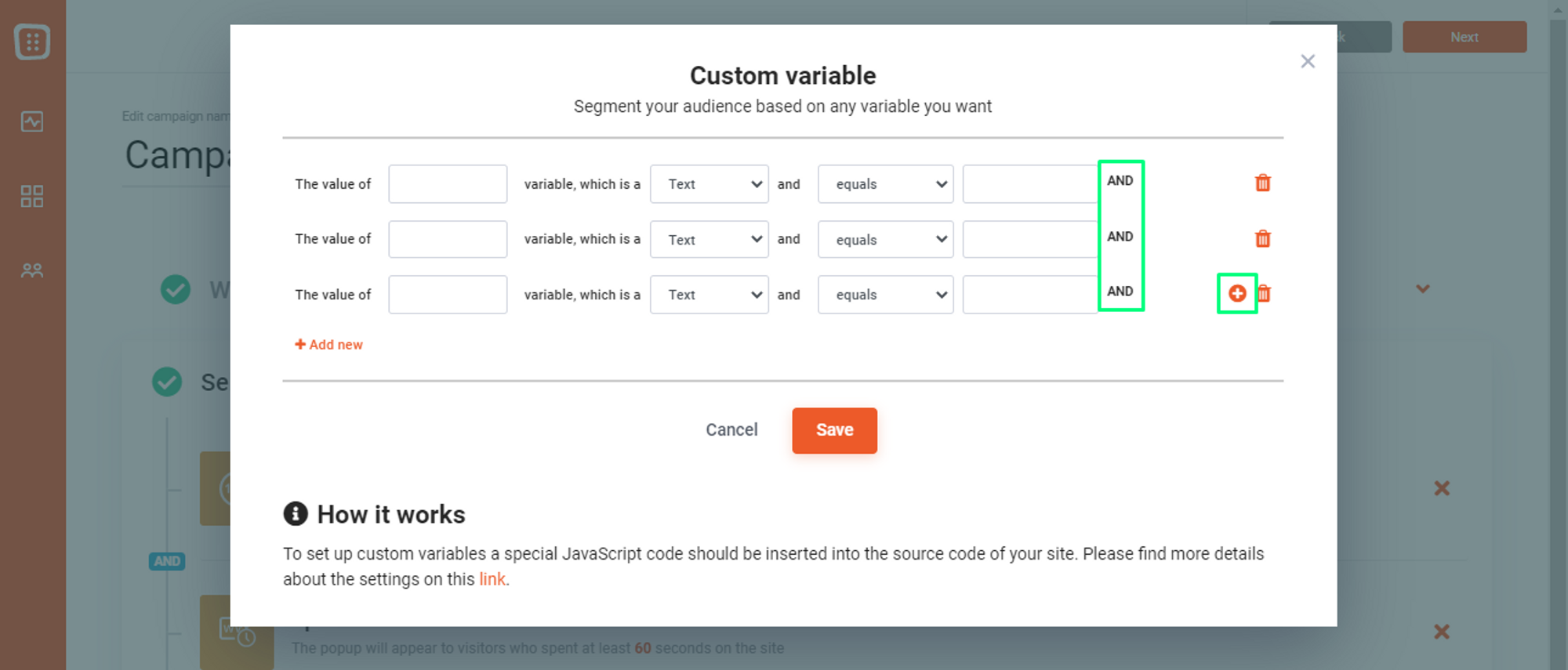The width and height of the screenshot is (1568, 670).
Task: Click the Next button in background page
Action: coord(1464,37)
